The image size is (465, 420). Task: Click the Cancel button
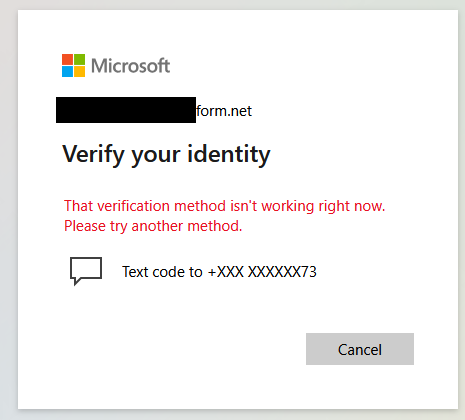(360, 349)
